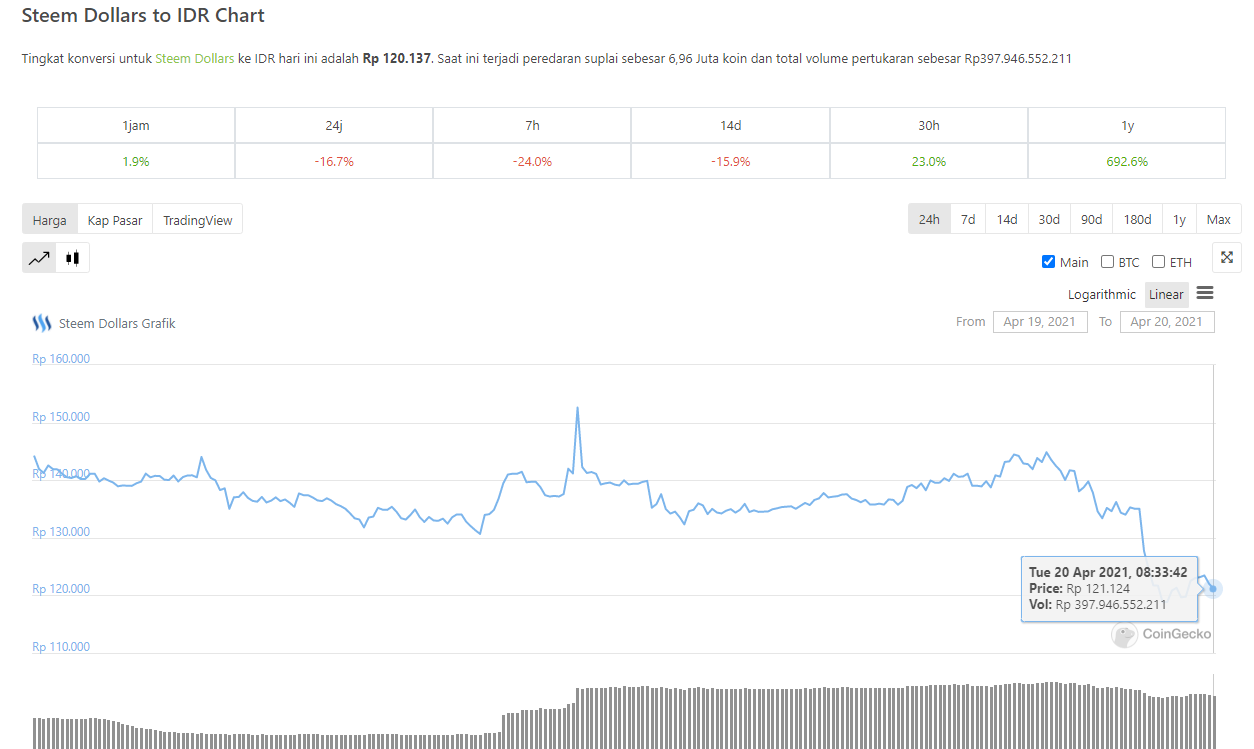Image resolution: width=1254 pixels, height=749 pixels.
Task: Open fullscreen chart expand icon
Action: (1227, 257)
